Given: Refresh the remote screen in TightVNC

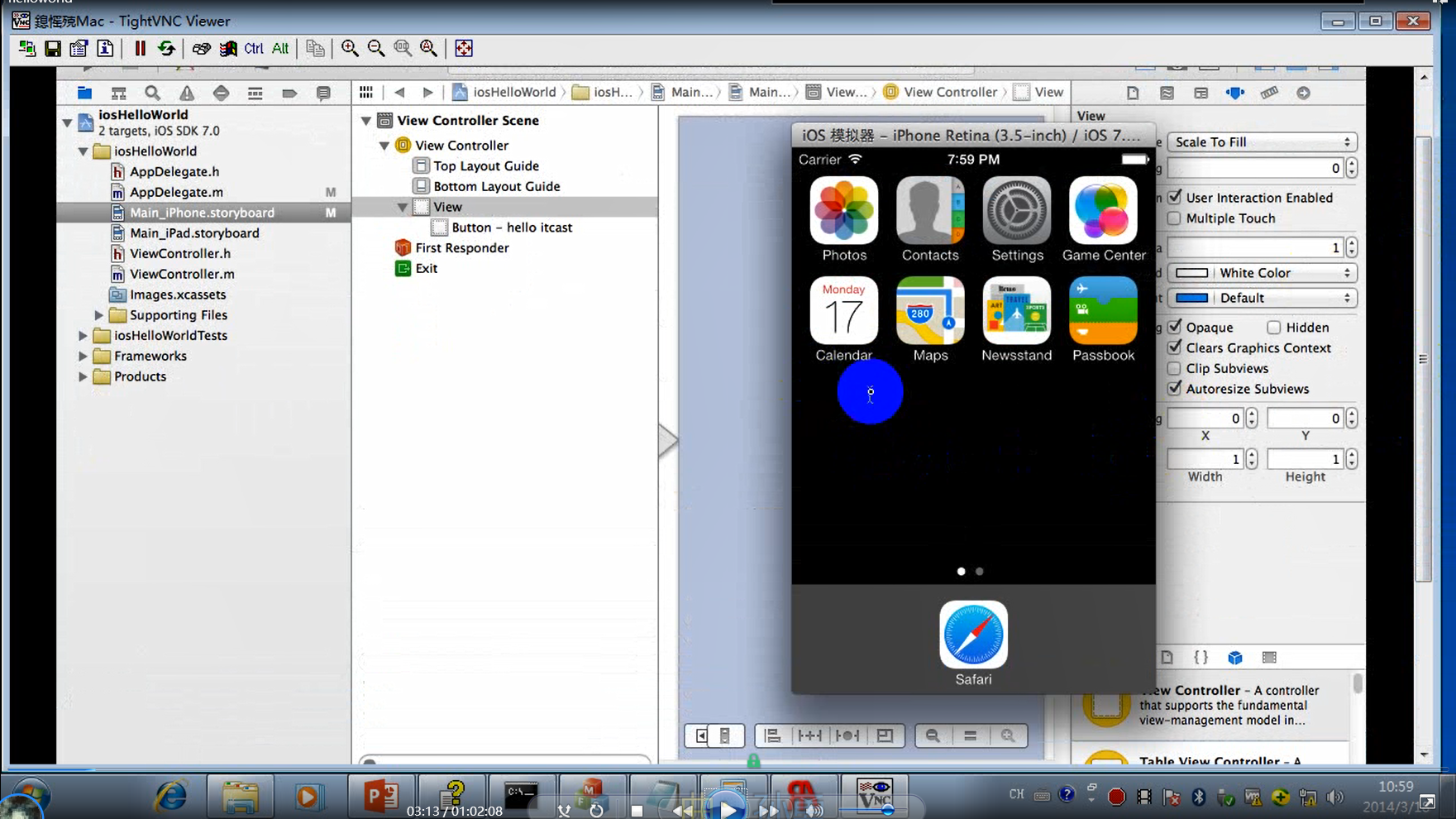Looking at the screenshot, I should click(166, 49).
